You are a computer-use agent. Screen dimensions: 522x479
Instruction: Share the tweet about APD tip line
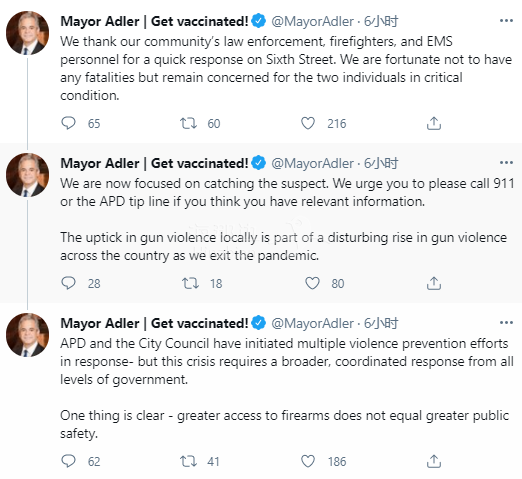click(x=434, y=283)
